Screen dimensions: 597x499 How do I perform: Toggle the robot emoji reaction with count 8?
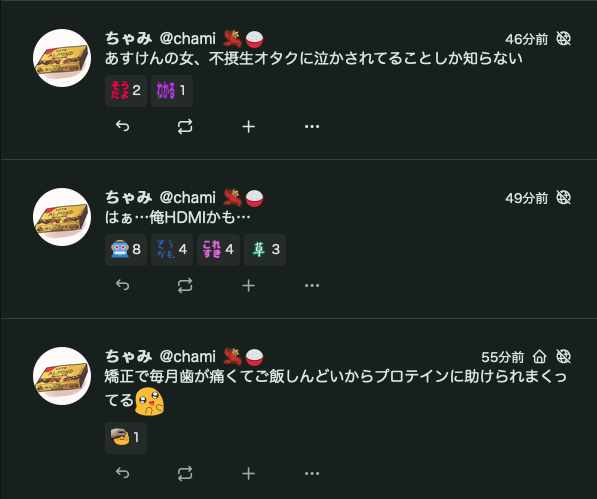coord(126,250)
